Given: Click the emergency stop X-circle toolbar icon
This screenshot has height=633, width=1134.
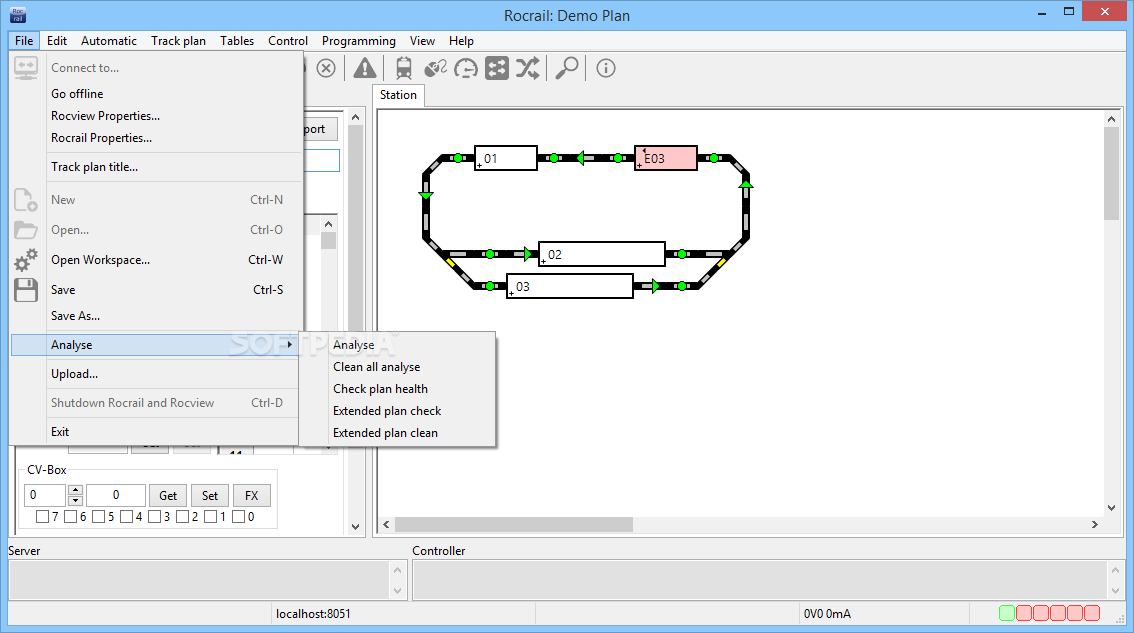Looking at the screenshot, I should (326, 69).
